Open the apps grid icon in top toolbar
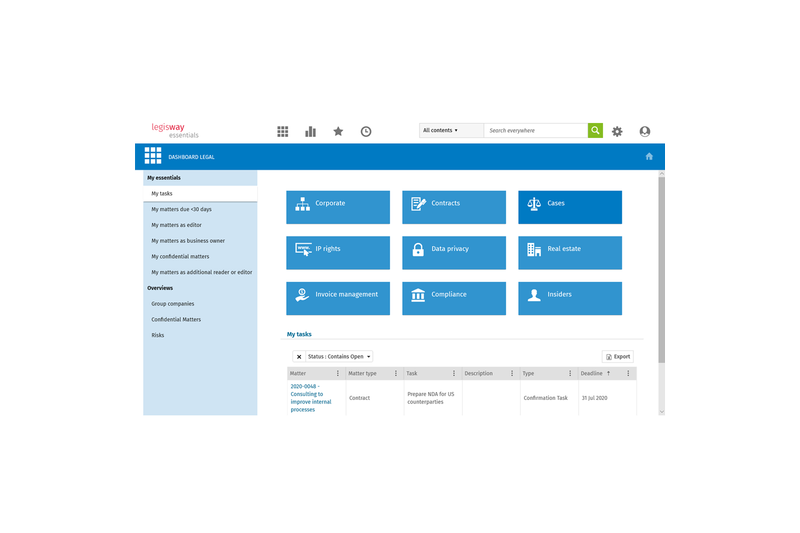This screenshot has width=800, height=533. coord(283,131)
